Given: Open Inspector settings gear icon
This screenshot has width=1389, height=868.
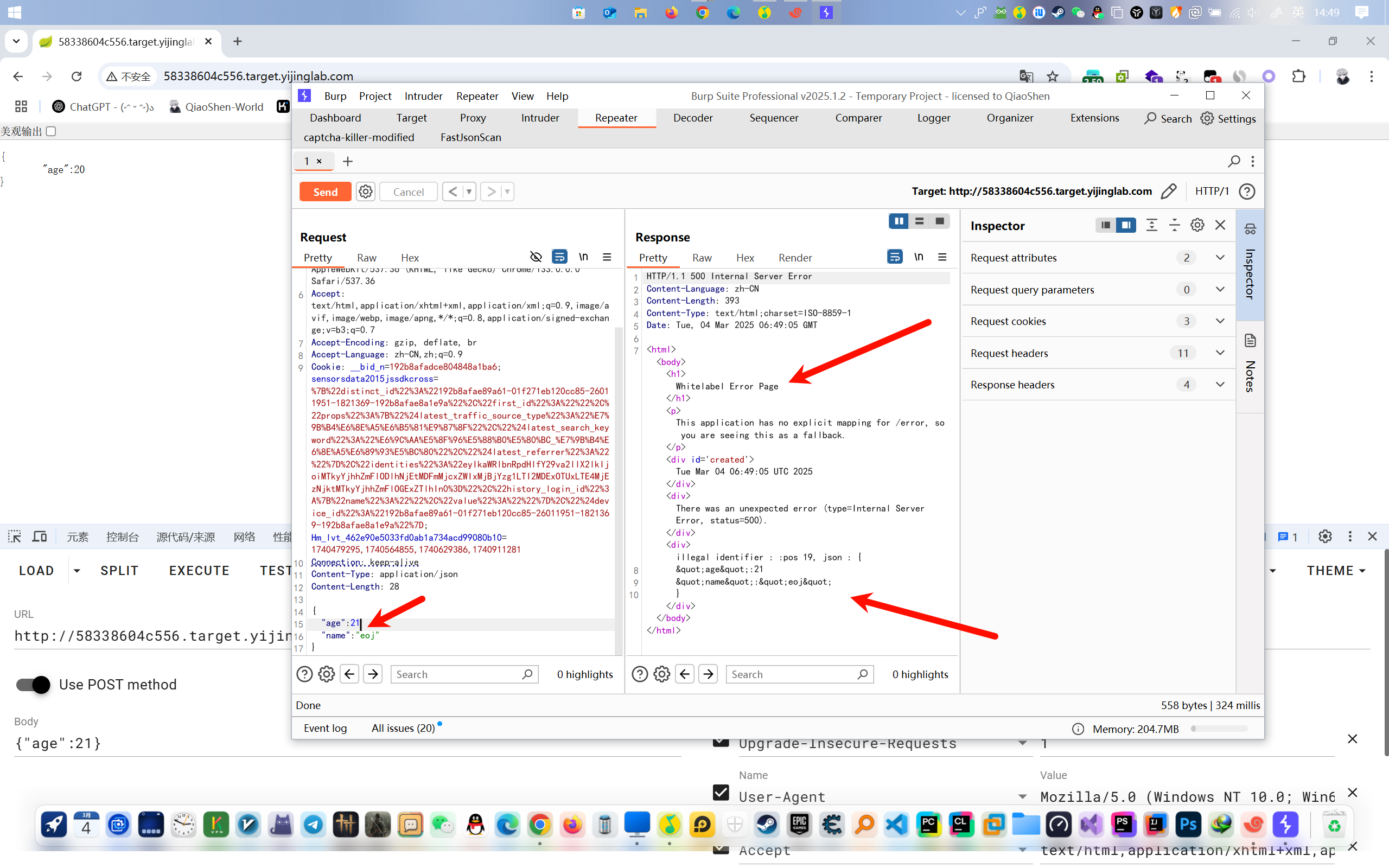Looking at the screenshot, I should [x=1197, y=225].
